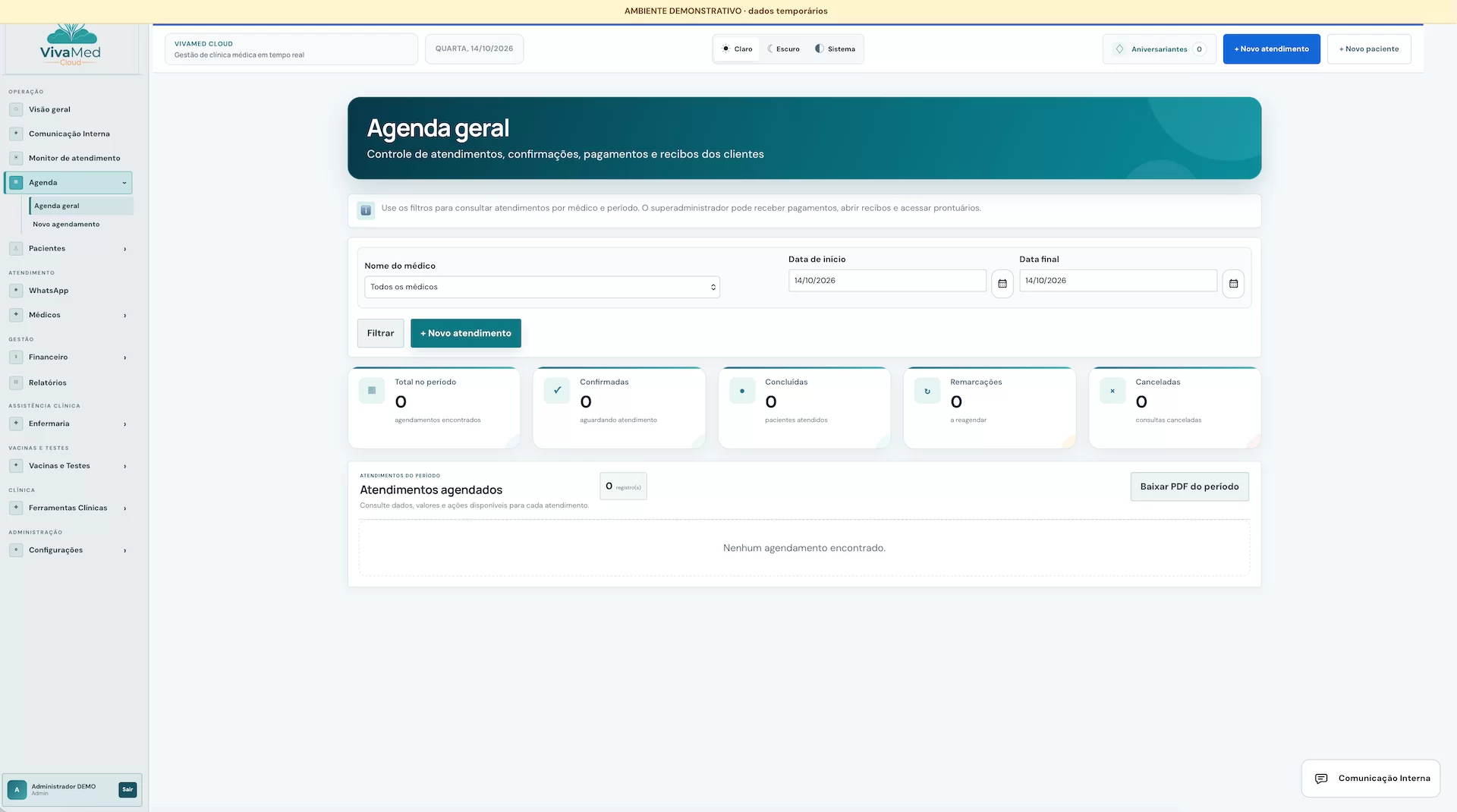
Task: Click the Administrador DEMO avatar
Action: coord(17,790)
